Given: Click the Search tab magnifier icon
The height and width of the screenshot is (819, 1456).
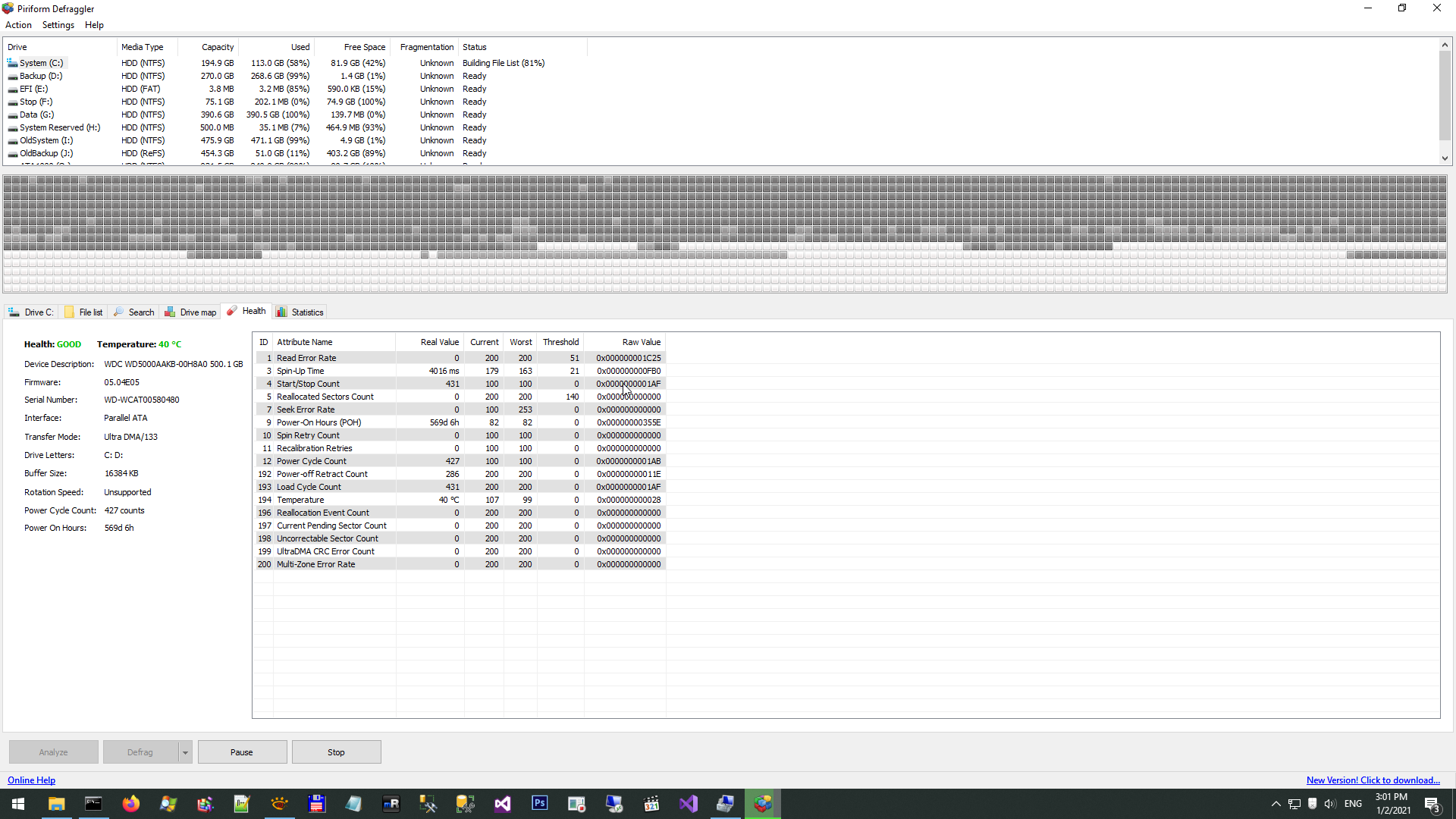Looking at the screenshot, I should click(118, 312).
